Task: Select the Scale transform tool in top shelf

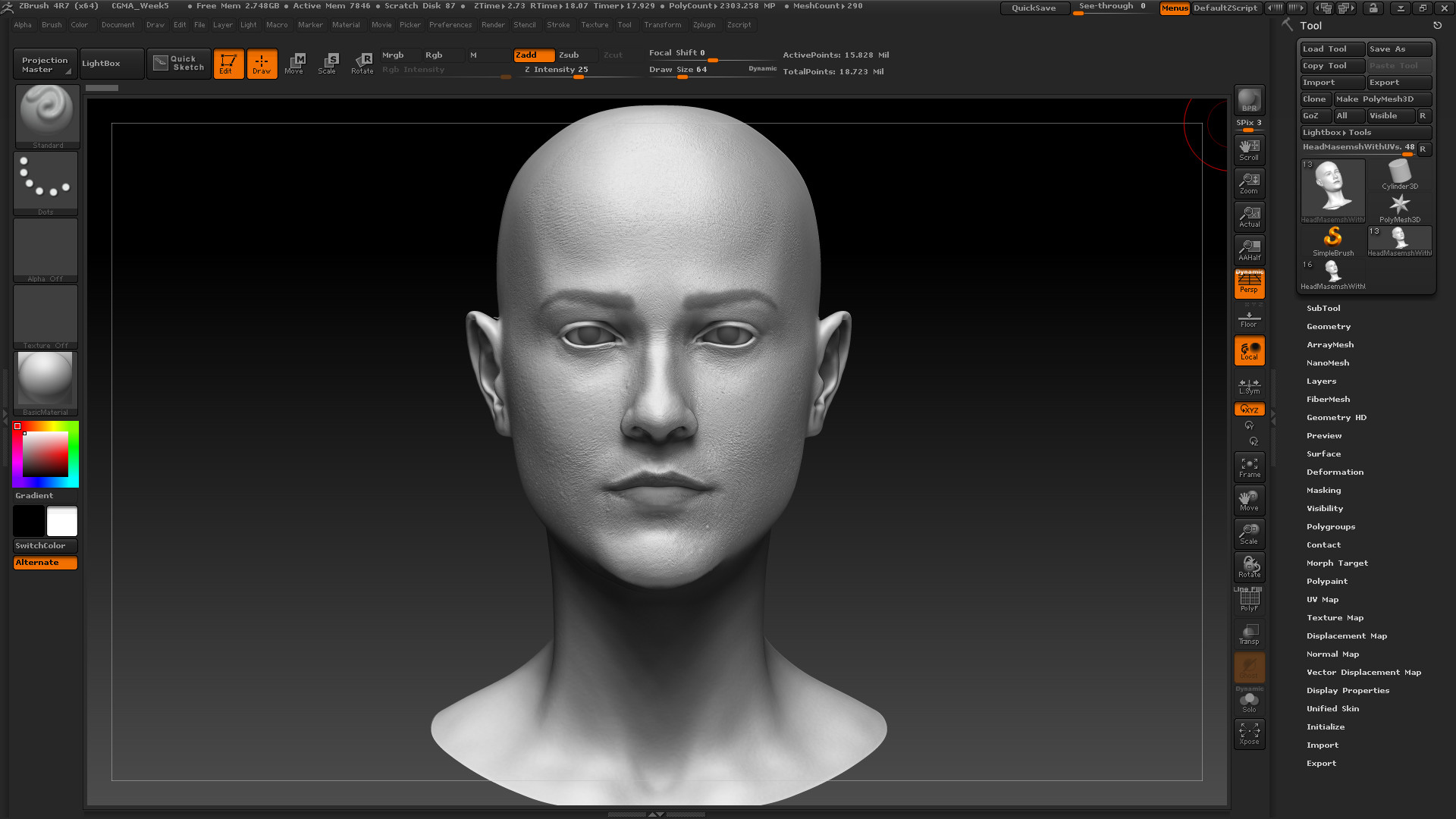Action: tap(328, 63)
